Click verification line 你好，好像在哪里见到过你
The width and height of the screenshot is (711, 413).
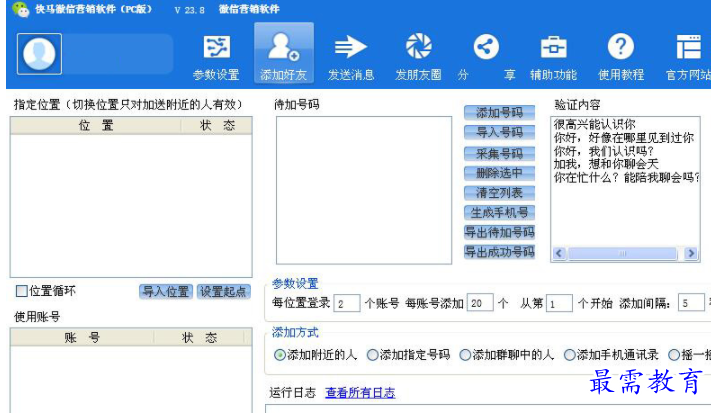point(624,138)
